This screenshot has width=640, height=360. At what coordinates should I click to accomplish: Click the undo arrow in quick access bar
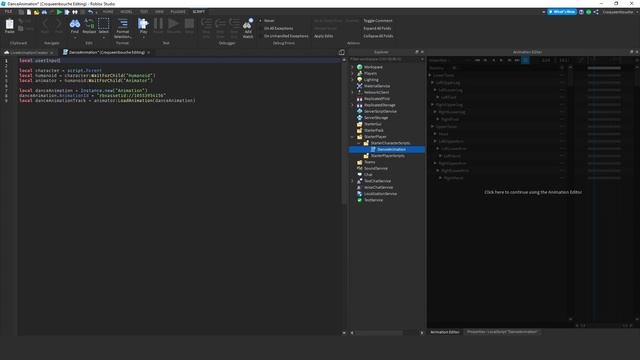click(90, 12)
